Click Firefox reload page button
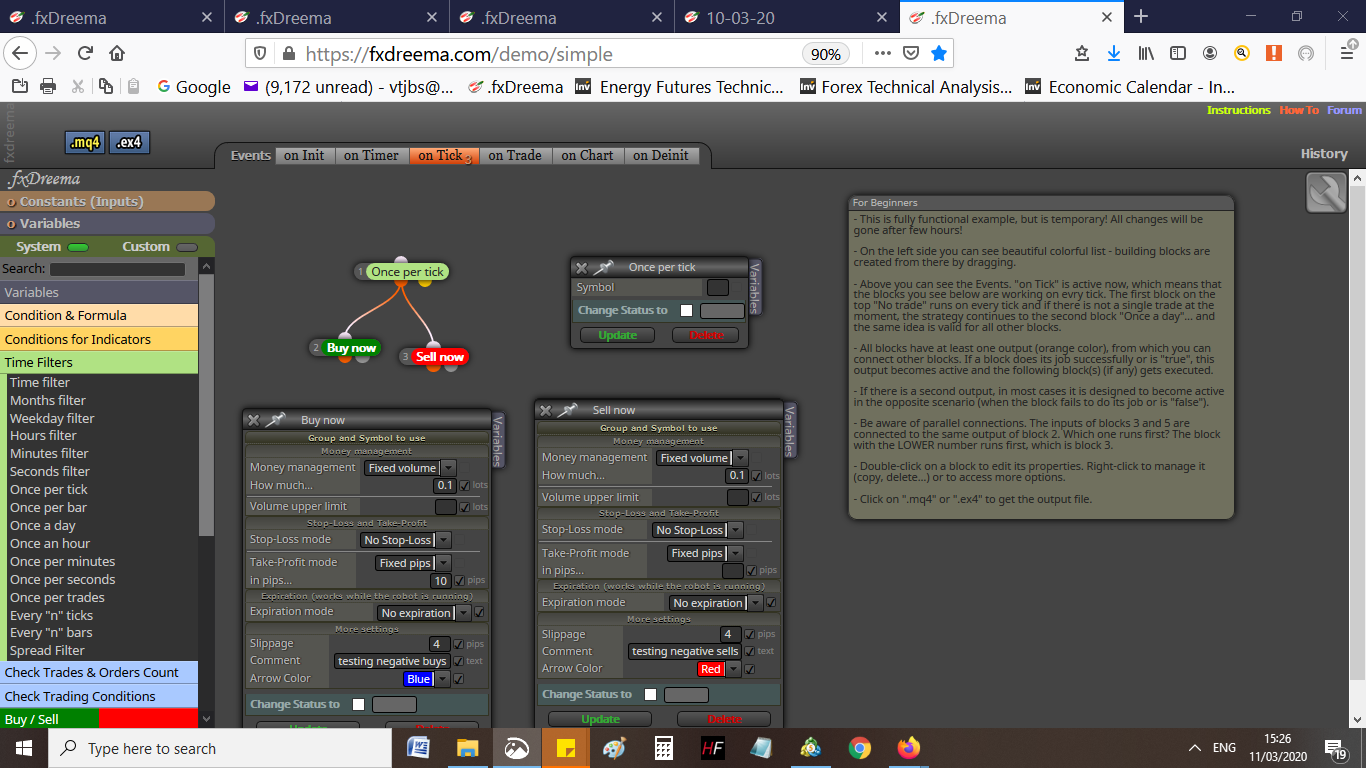1366x768 pixels. (x=85, y=54)
